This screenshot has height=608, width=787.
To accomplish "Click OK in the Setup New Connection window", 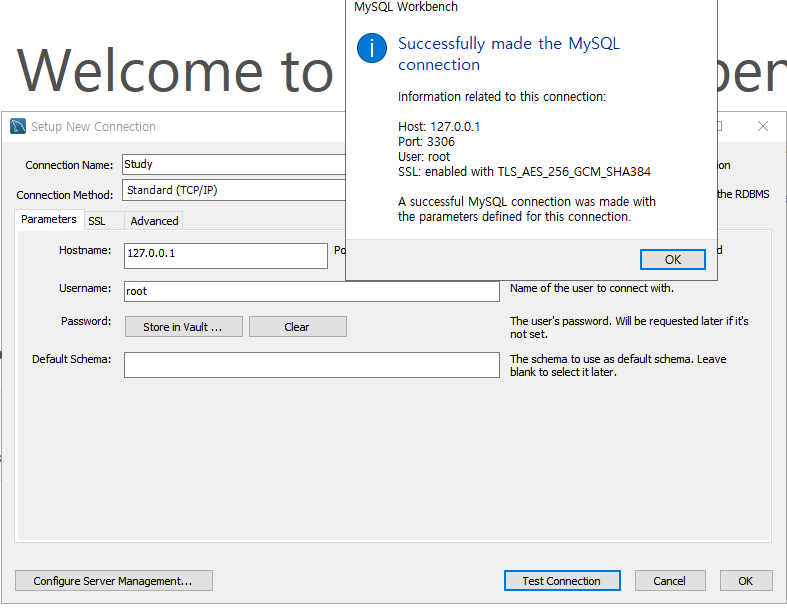I will (745, 581).
